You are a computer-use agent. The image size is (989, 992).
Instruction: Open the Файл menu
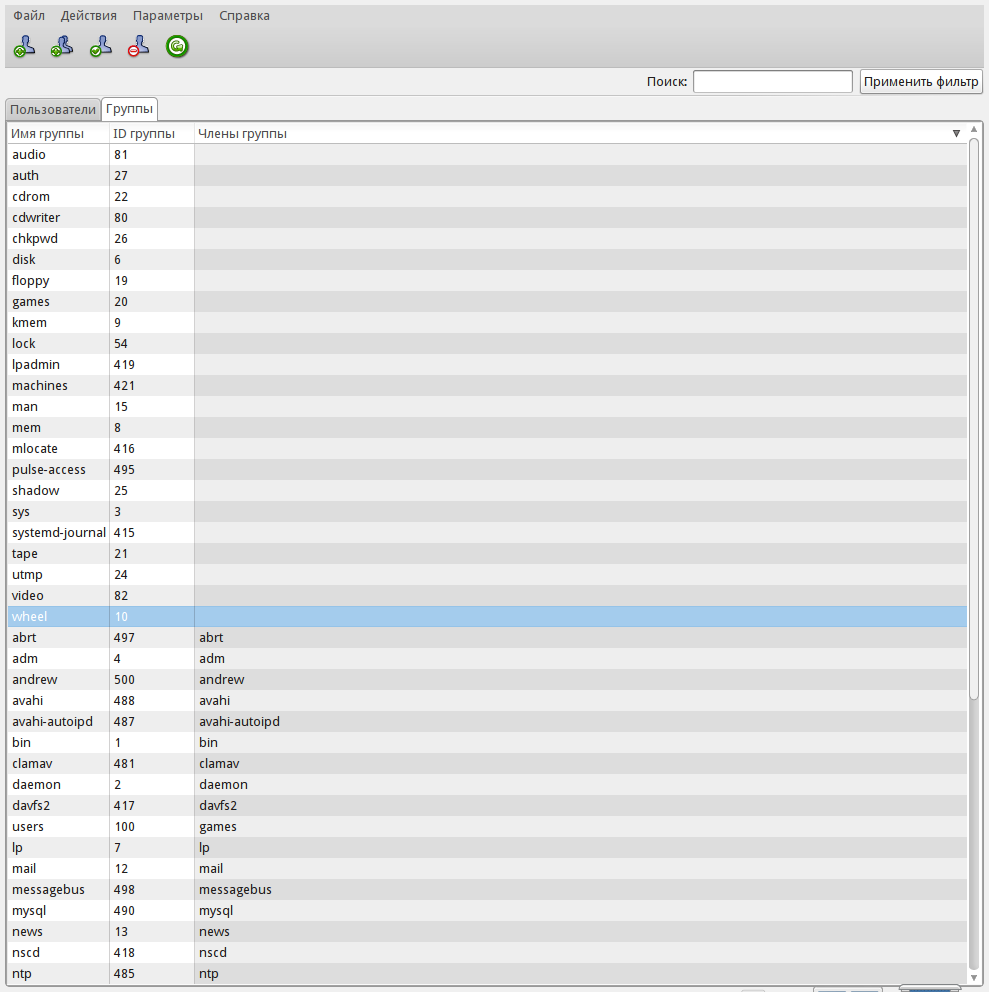[x=29, y=16]
